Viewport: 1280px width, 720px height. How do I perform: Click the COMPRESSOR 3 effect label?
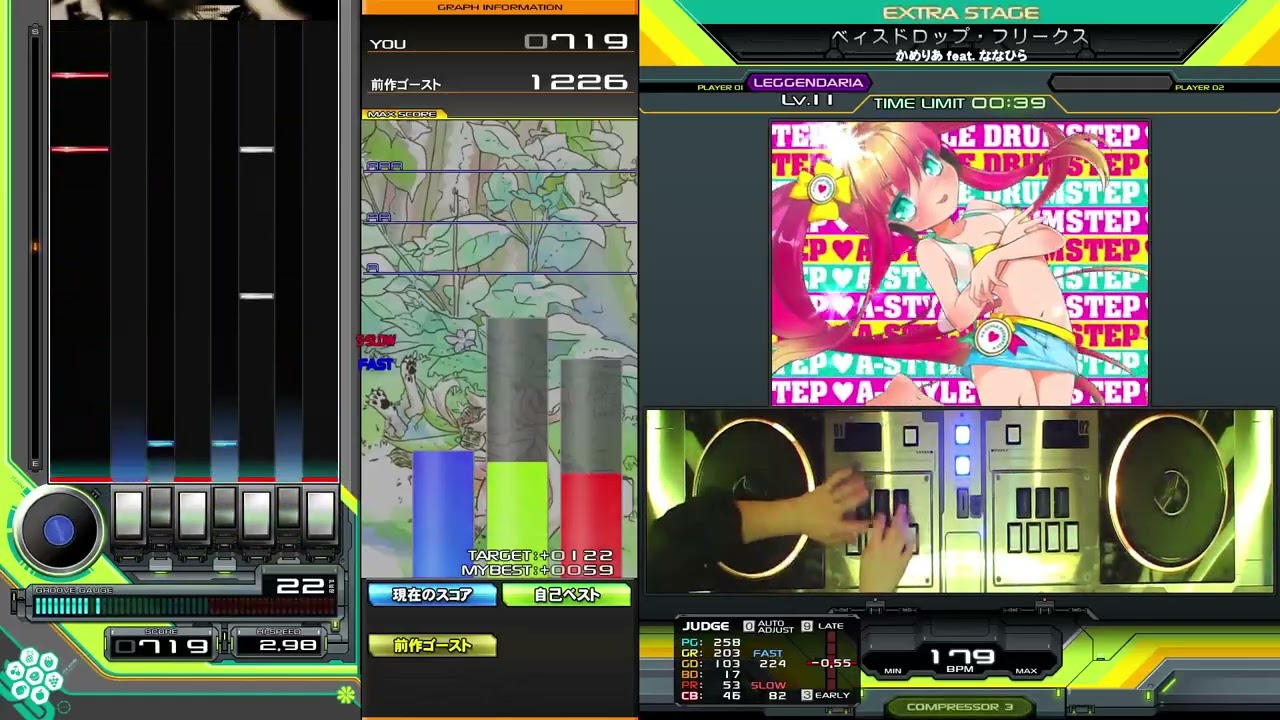point(959,707)
